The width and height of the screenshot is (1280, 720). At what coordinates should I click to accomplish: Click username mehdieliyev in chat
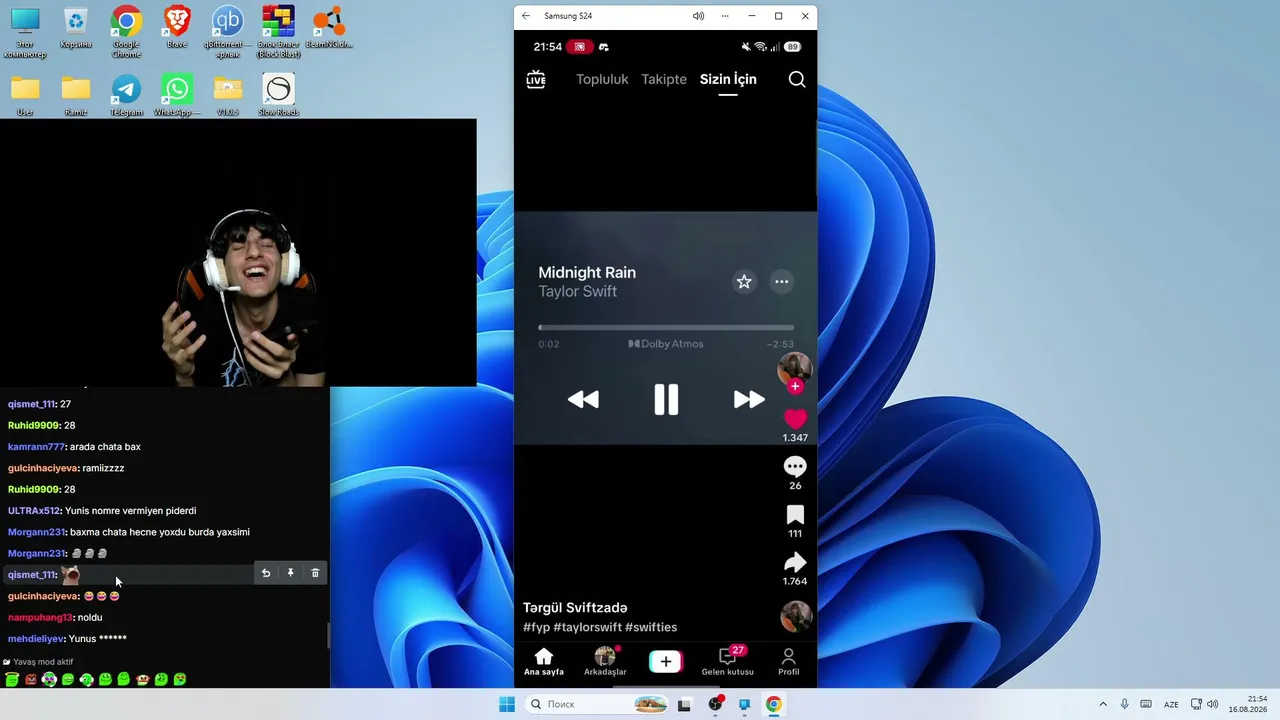36,639
